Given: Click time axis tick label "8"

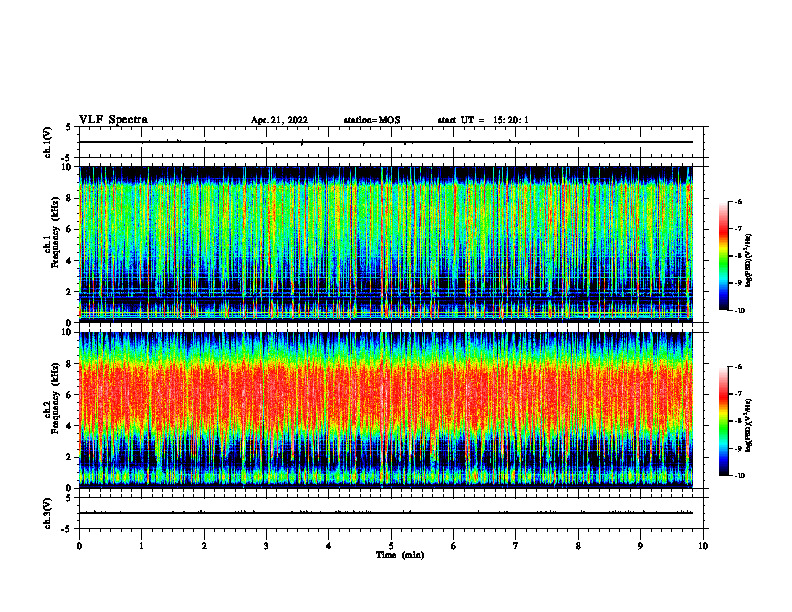Looking at the screenshot, I should click(x=578, y=546).
